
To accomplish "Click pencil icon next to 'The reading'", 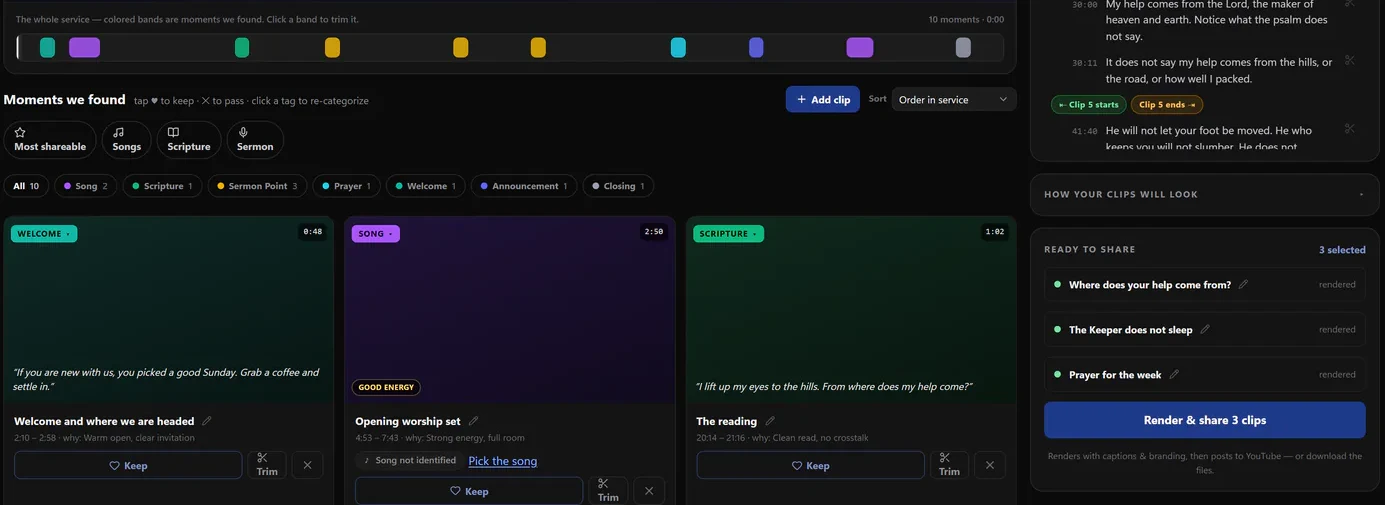I will [770, 421].
